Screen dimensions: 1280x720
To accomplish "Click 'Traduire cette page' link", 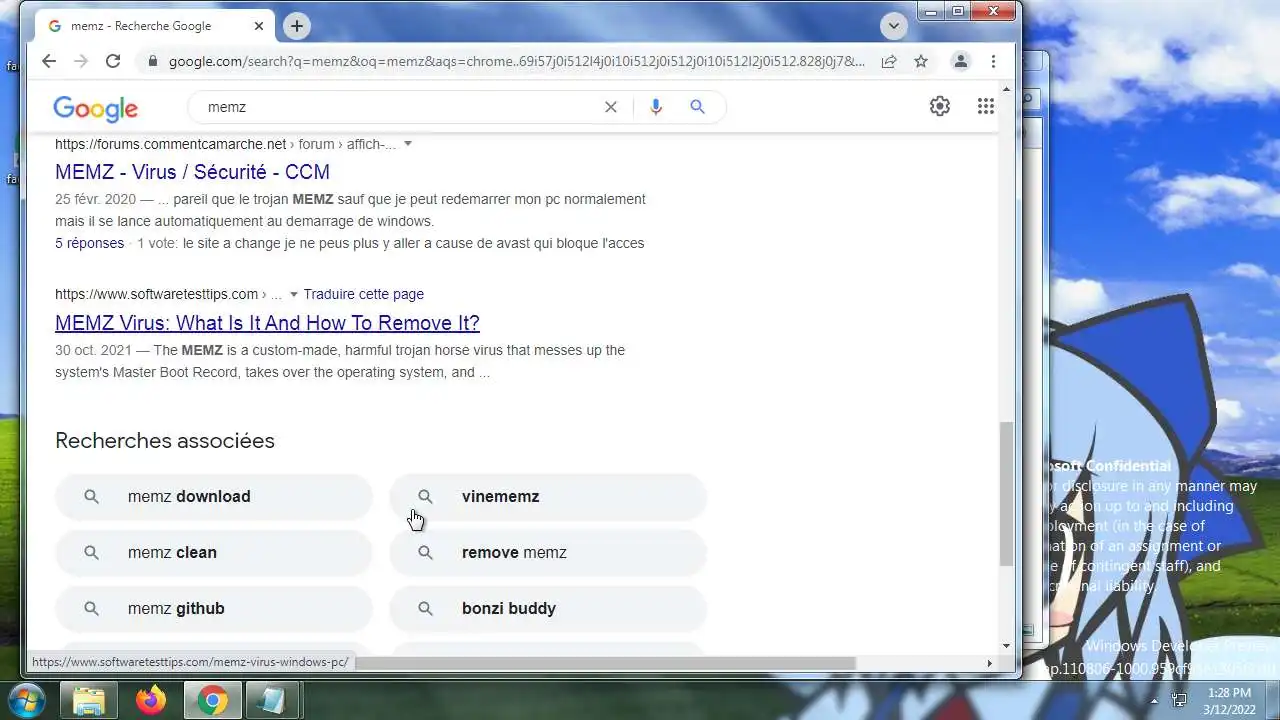I will point(363,294).
